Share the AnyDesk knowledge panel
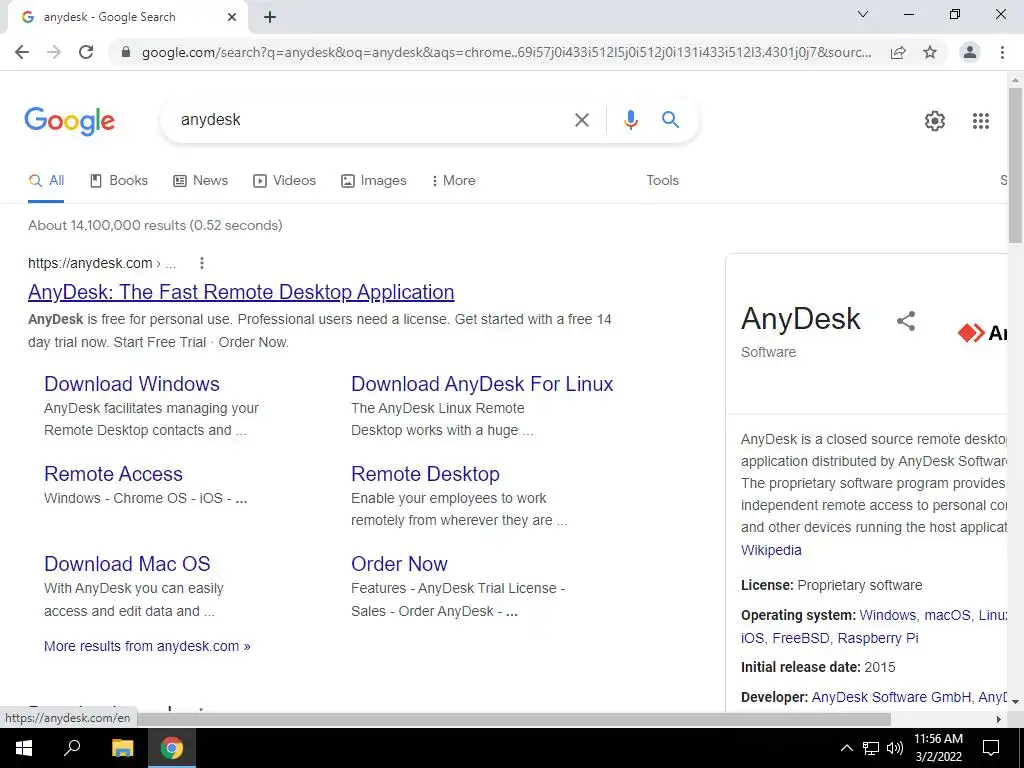Image resolution: width=1024 pixels, height=768 pixels. (906, 321)
